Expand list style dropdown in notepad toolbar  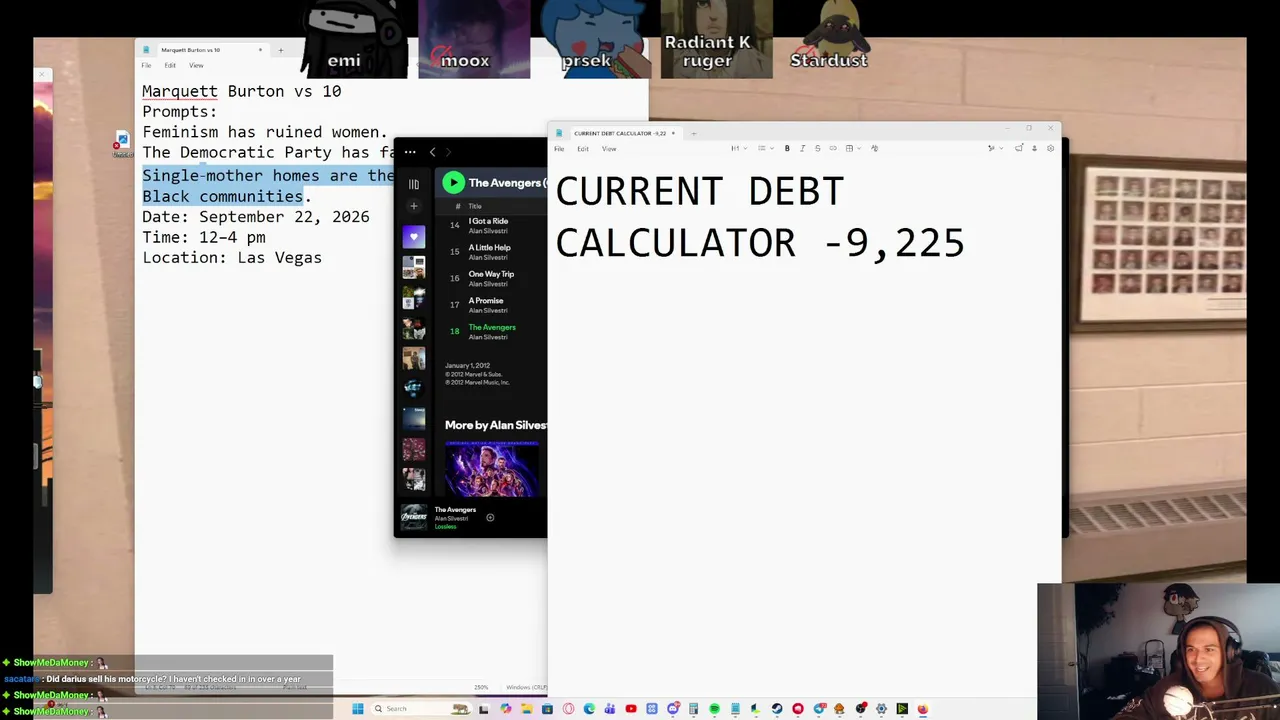(764, 148)
